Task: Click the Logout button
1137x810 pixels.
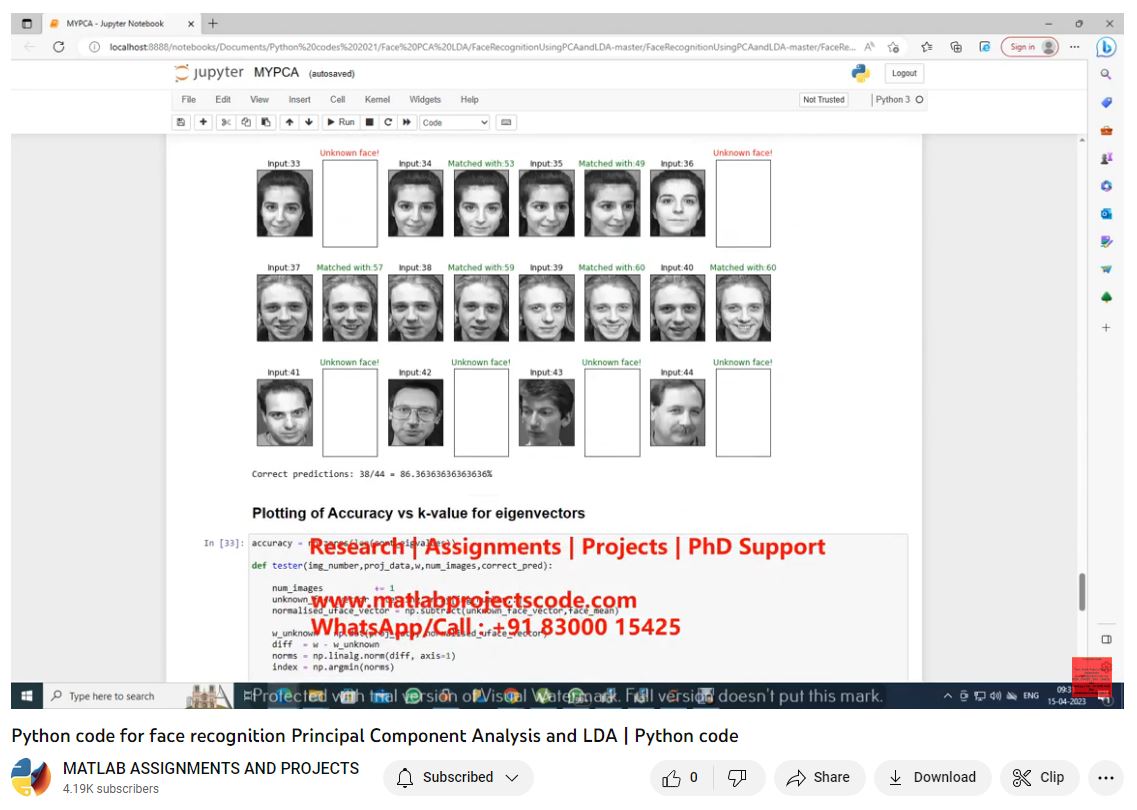Action: 904,73
